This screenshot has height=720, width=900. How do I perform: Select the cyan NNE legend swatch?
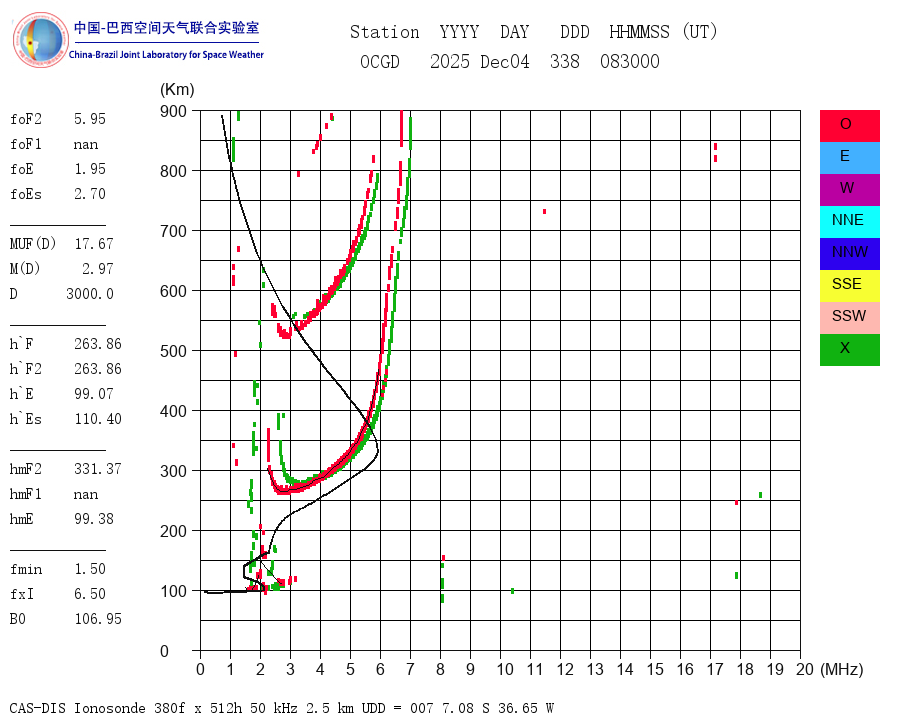[849, 222]
